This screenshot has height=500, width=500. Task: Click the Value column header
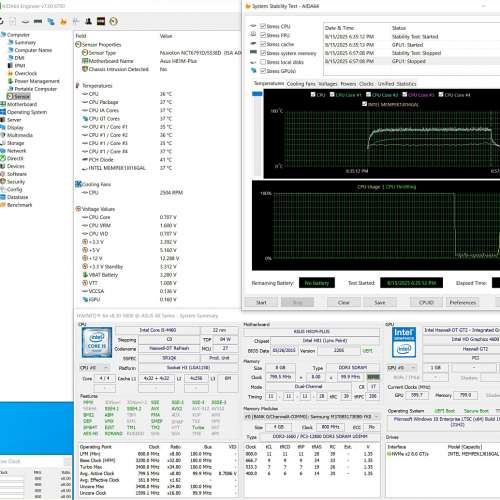[x=166, y=36]
